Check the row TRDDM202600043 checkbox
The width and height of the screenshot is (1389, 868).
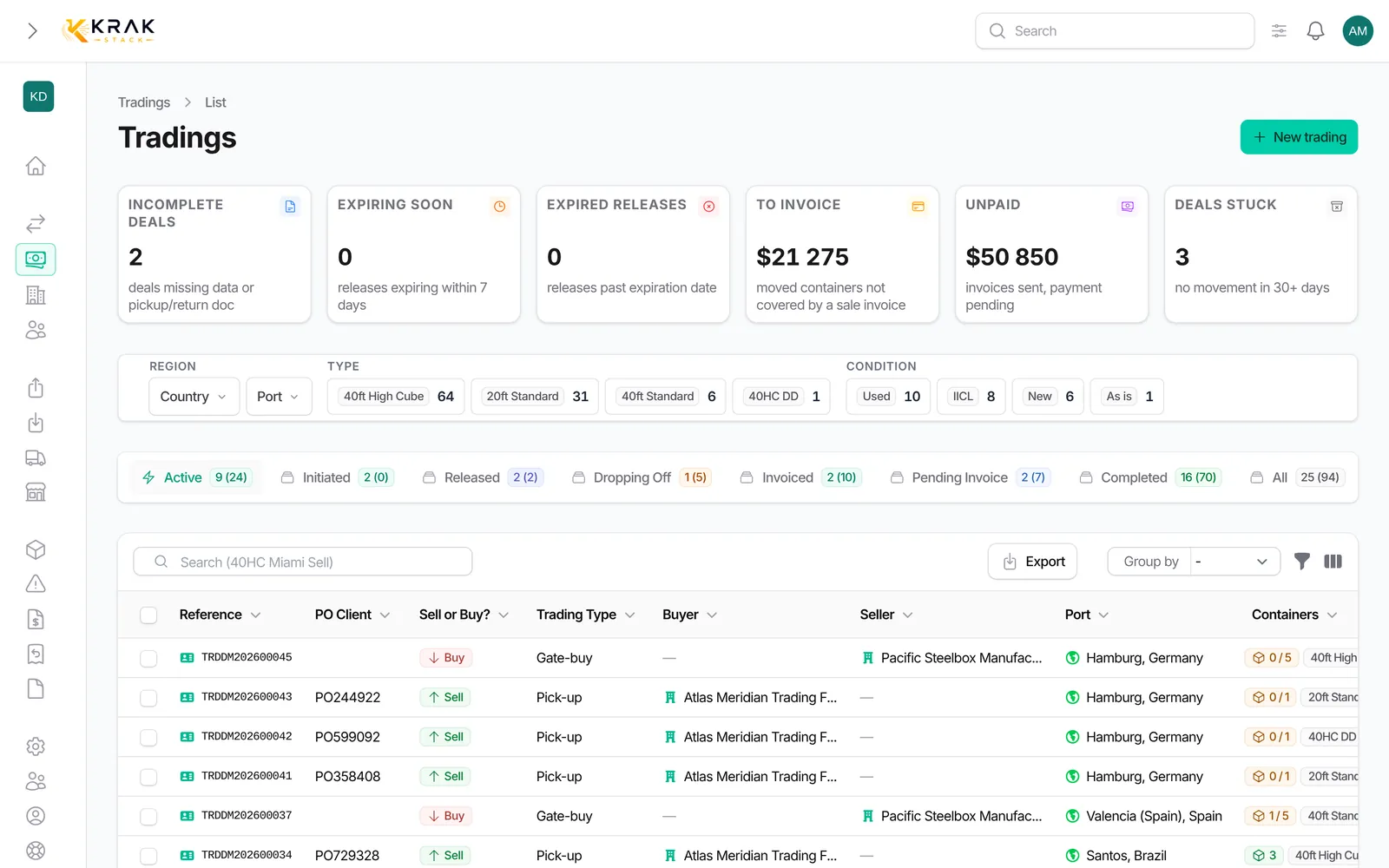[x=148, y=697]
